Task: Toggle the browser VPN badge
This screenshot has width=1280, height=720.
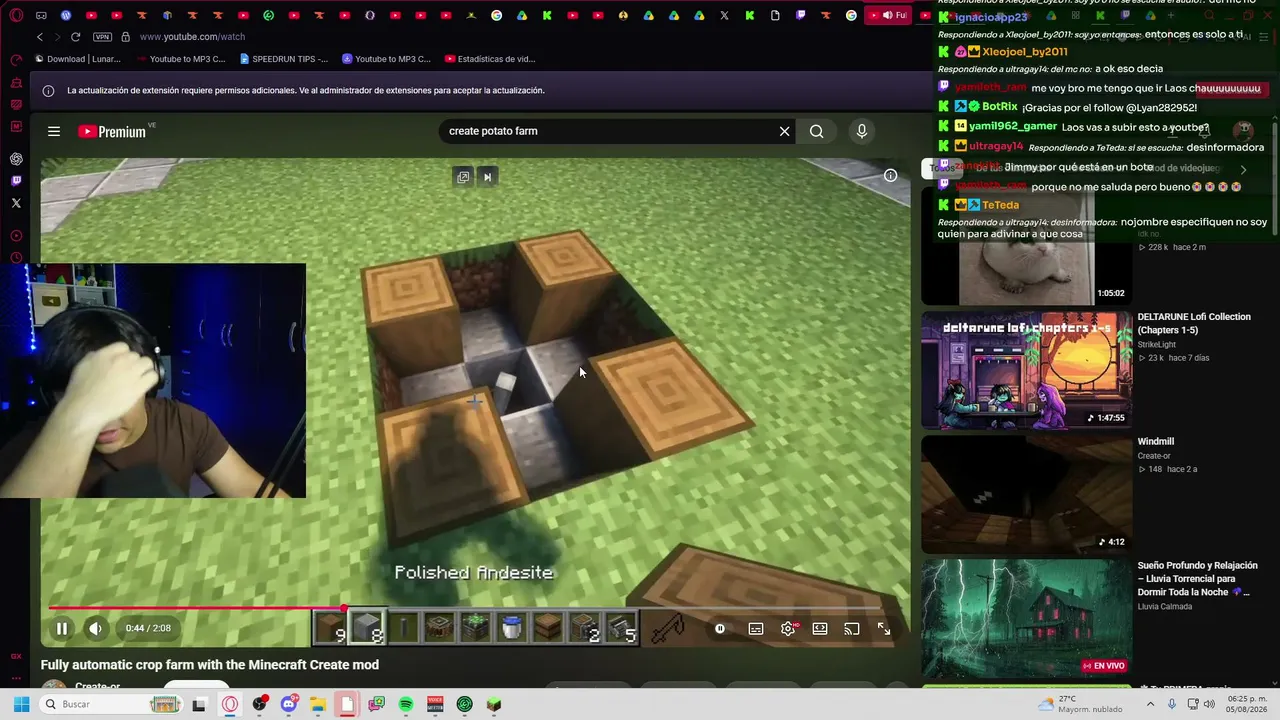Action: point(102,37)
